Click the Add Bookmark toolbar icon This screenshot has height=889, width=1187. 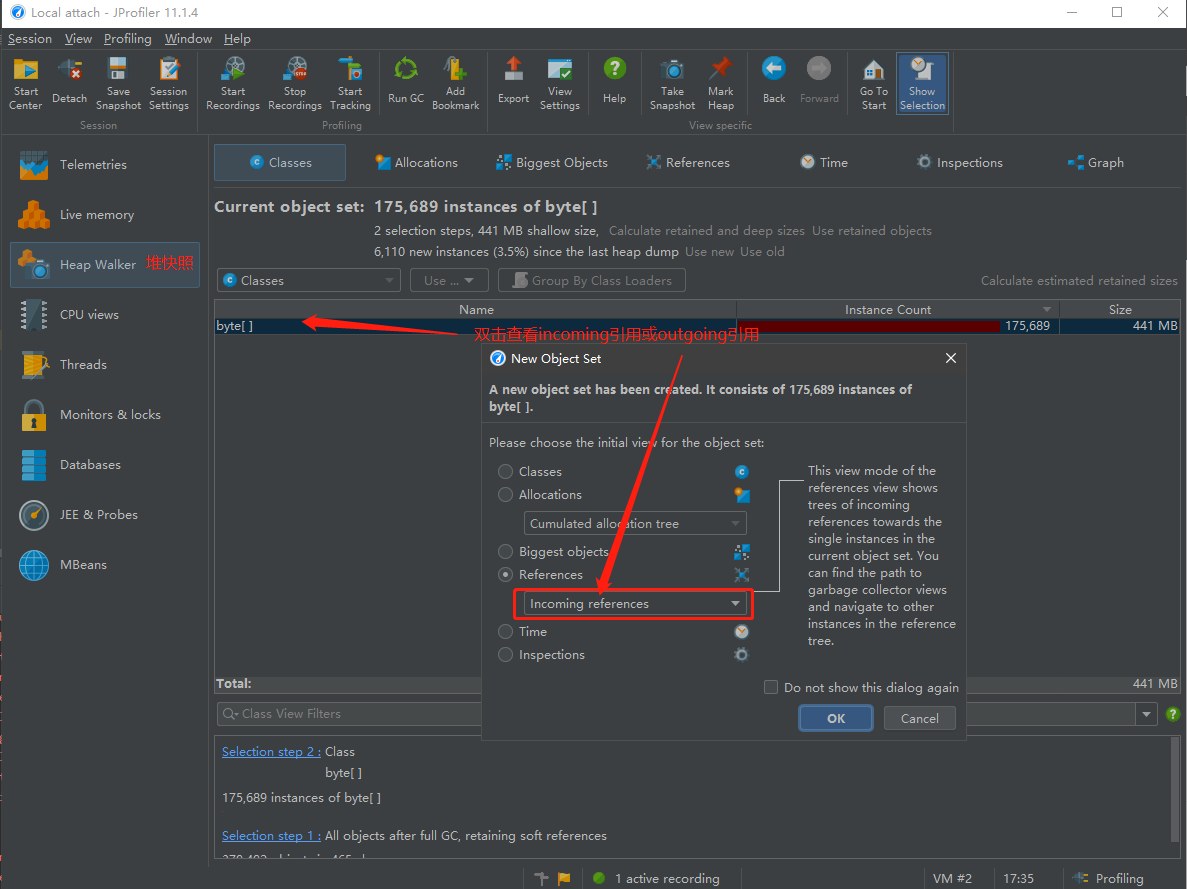455,80
